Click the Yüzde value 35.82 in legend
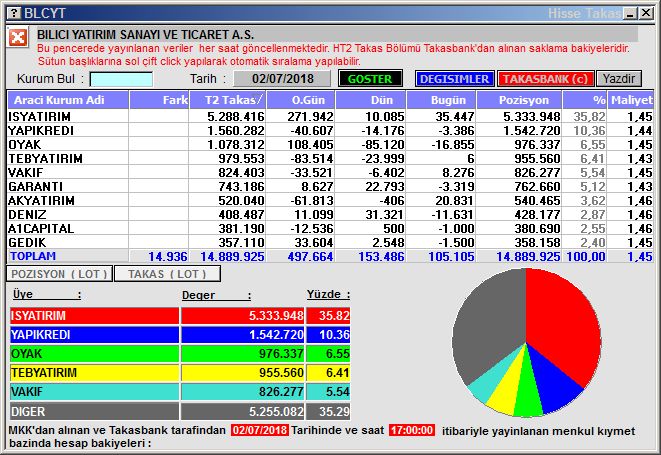 click(334, 316)
